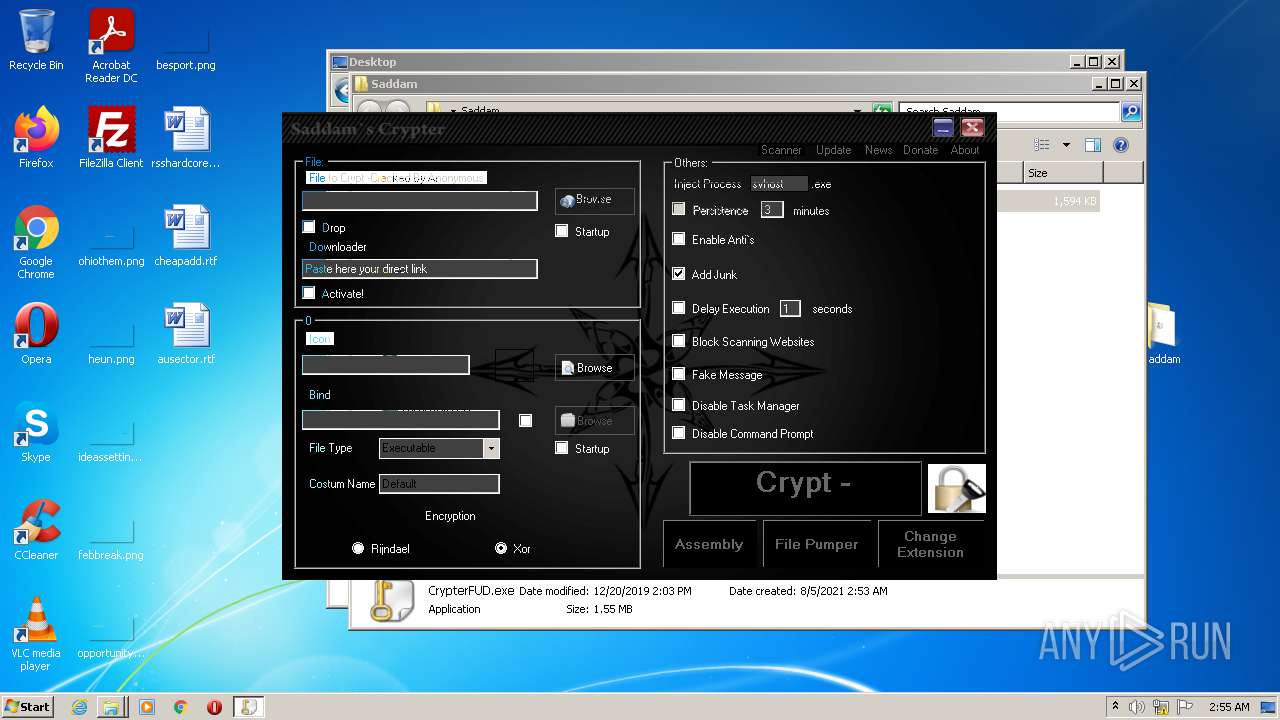Click the Assembly button
1280x720 pixels.
tap(709, 544)
